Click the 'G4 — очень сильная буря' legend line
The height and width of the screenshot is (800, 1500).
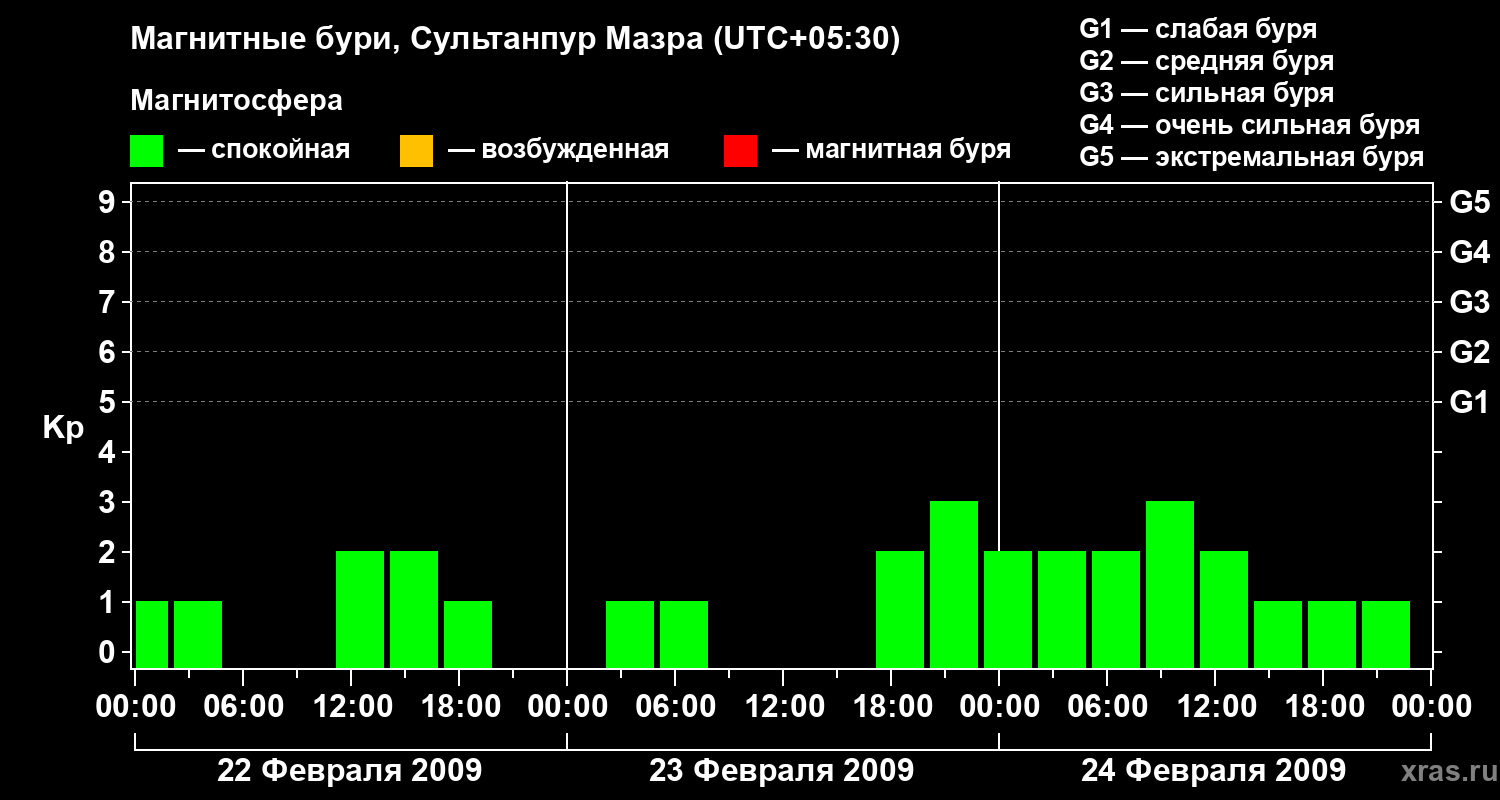tap(1250, 125)
